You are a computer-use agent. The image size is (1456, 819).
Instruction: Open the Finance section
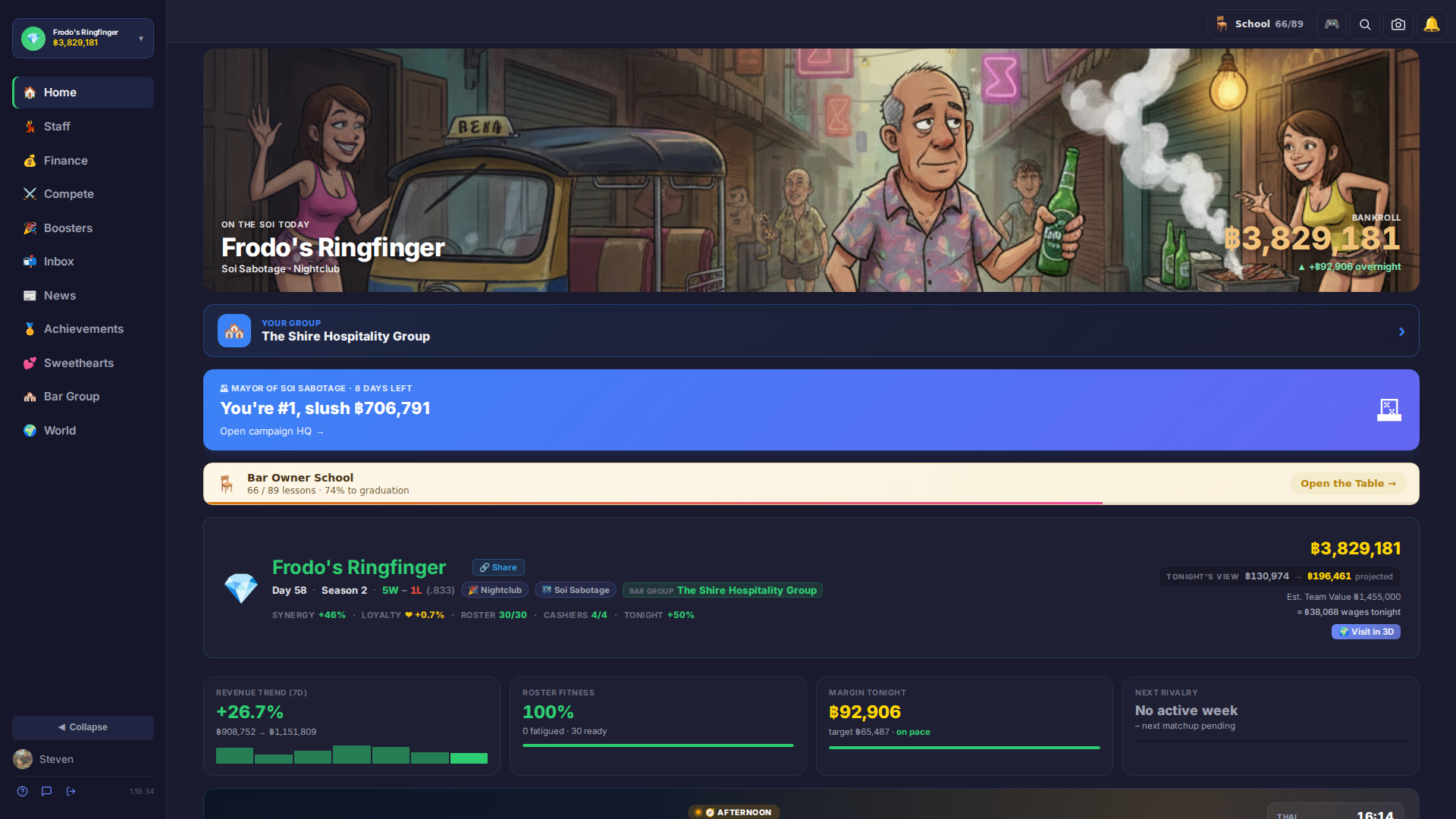point(83,161)
